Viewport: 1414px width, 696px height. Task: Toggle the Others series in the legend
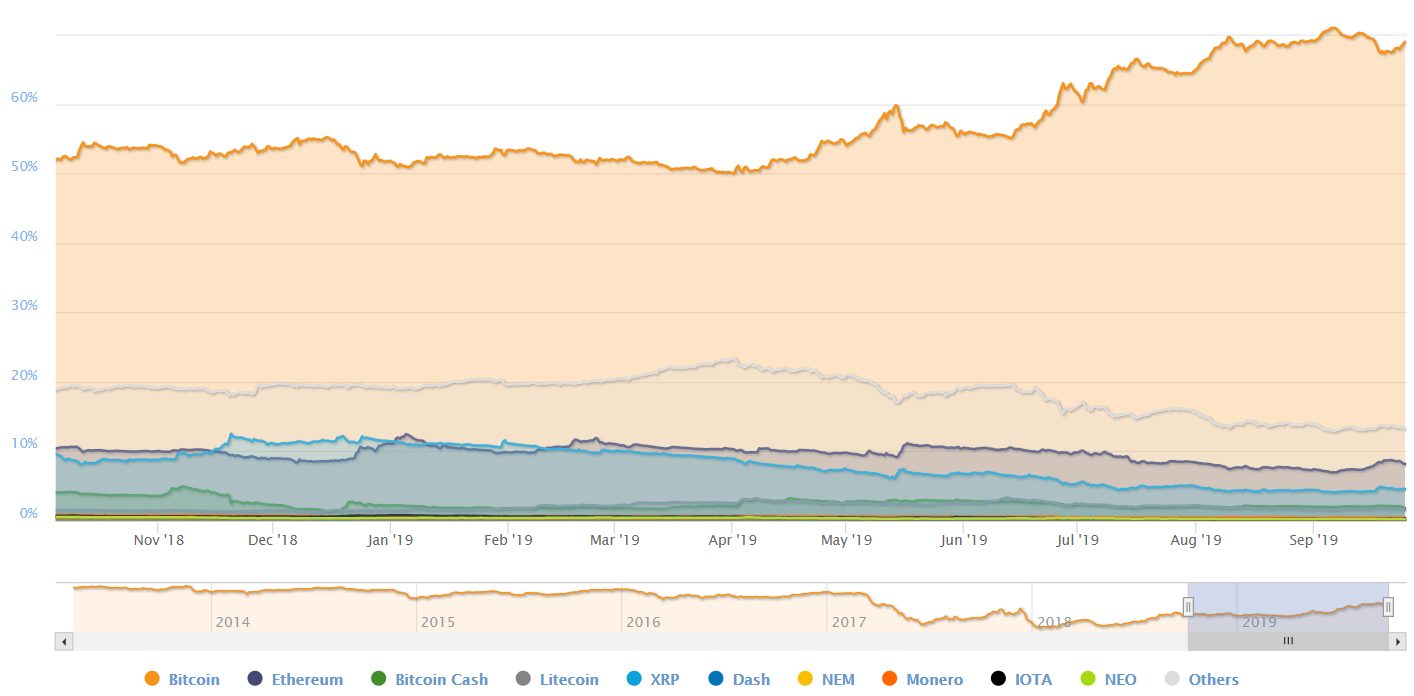coord(1213,679)
